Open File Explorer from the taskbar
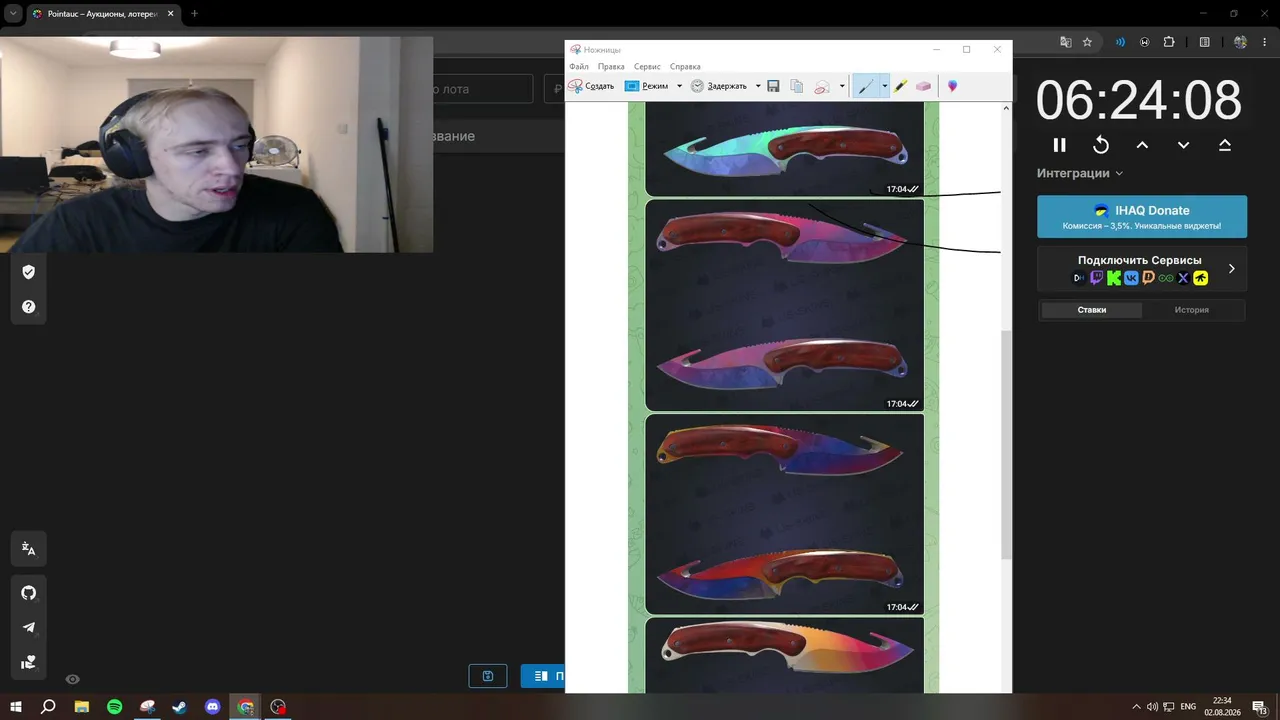This screenshot has width=1280, height=720. click(x=82, y=707)
